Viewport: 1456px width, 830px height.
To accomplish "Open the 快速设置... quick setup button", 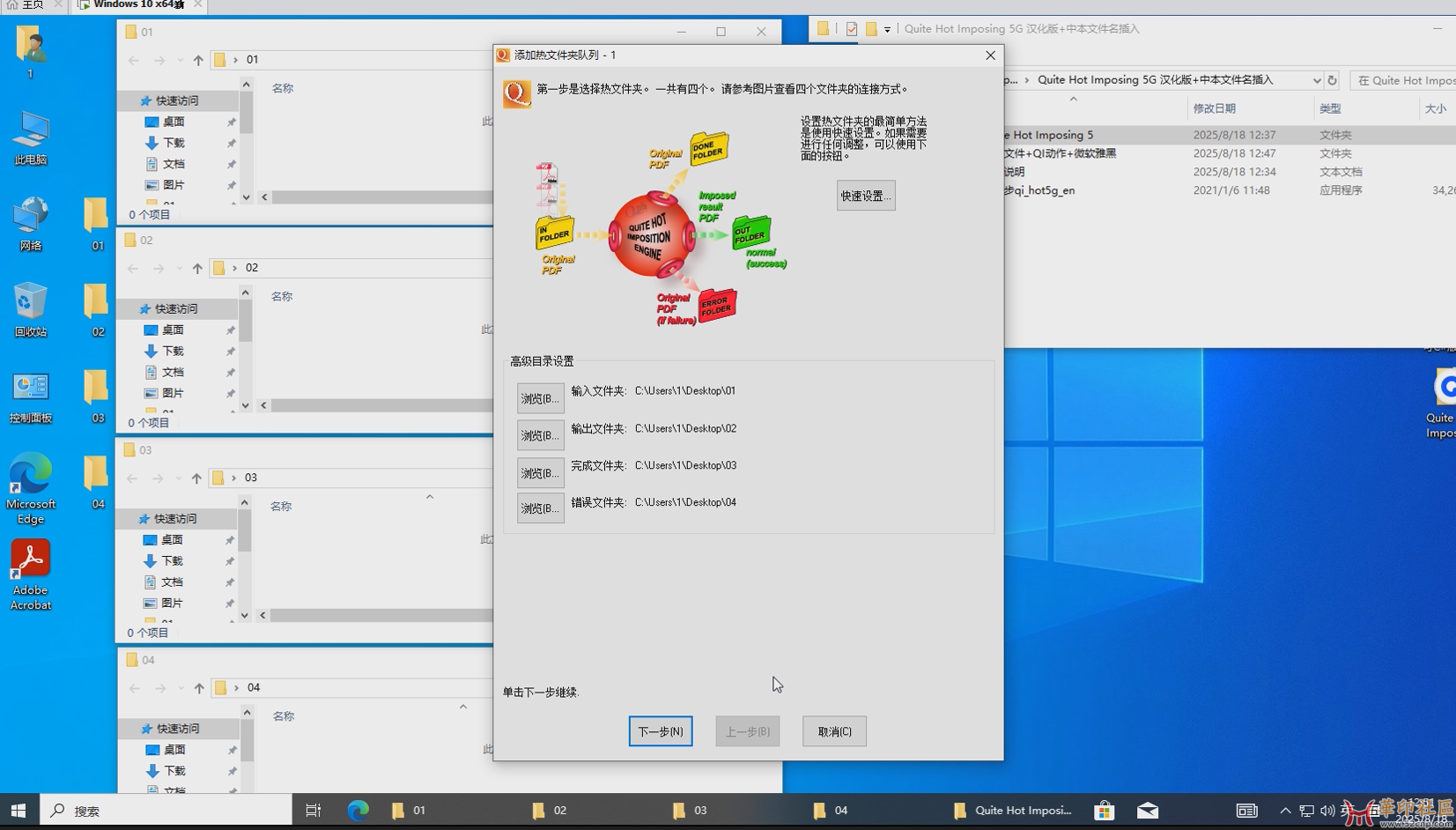I will (866, 196).
